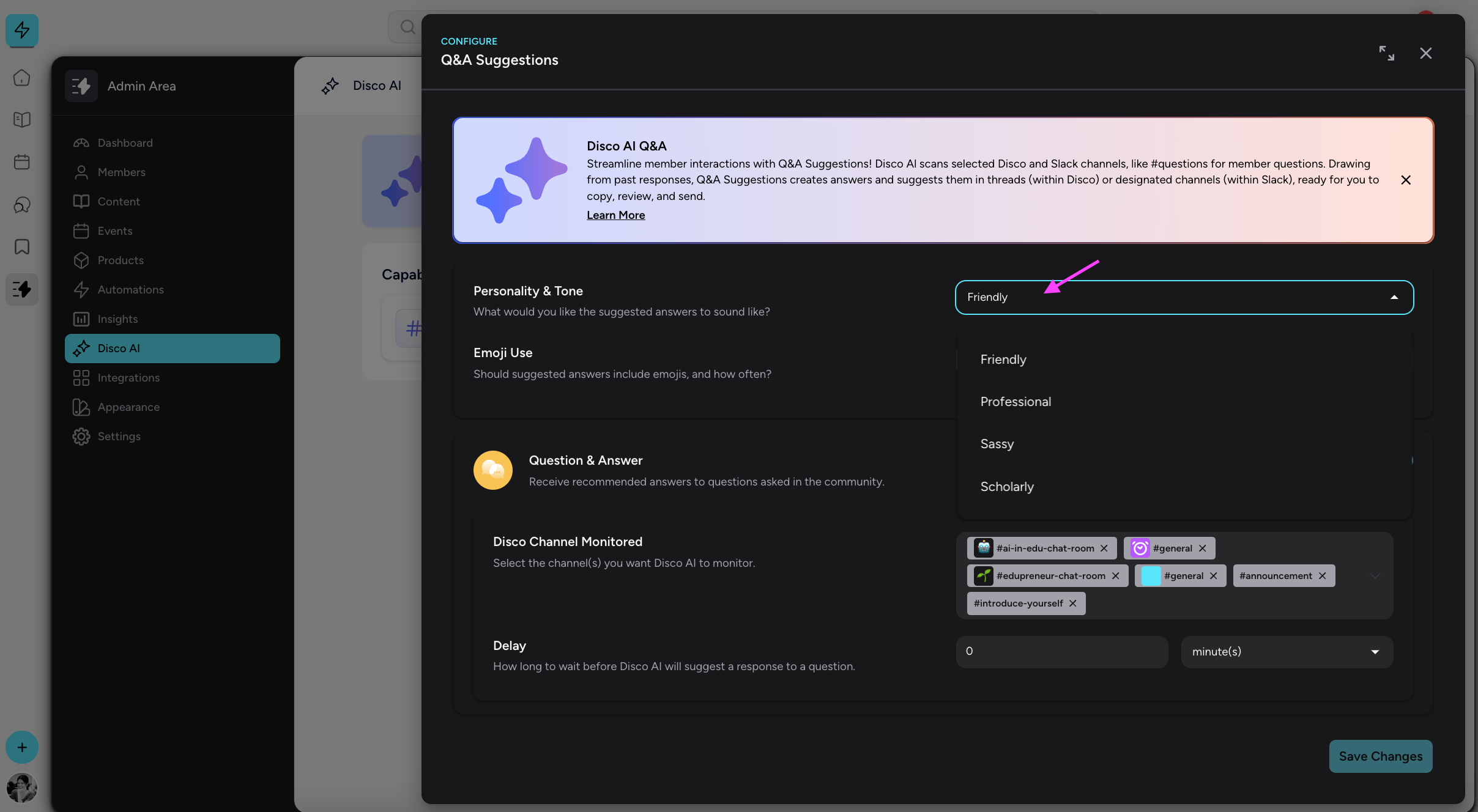This screenshot has height=812, width=1478.
Task: Remove the #ai-in-edu-chat-room channel tag
Action: 1104,548
